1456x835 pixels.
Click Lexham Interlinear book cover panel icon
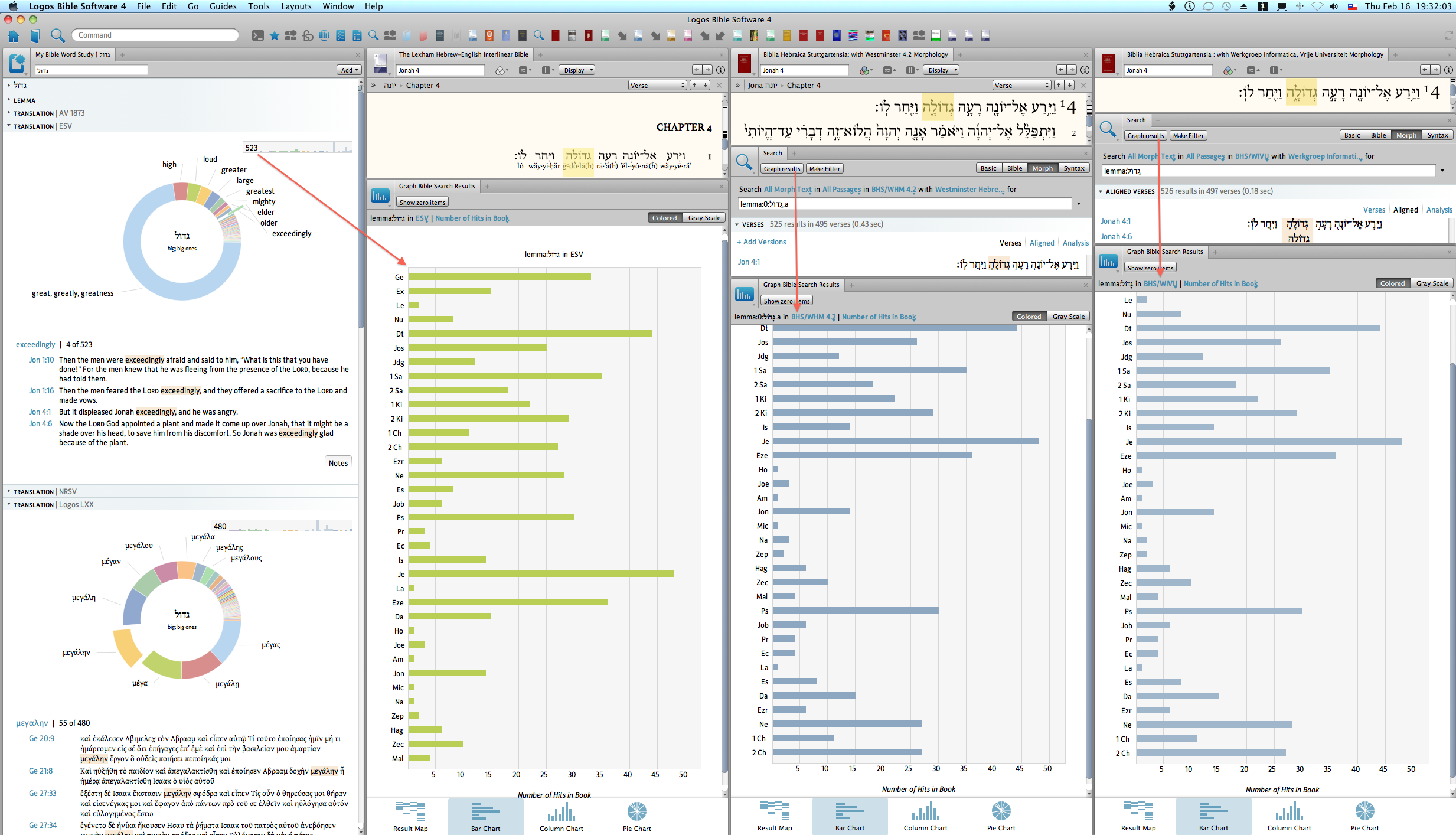click(x=380, y=63)
